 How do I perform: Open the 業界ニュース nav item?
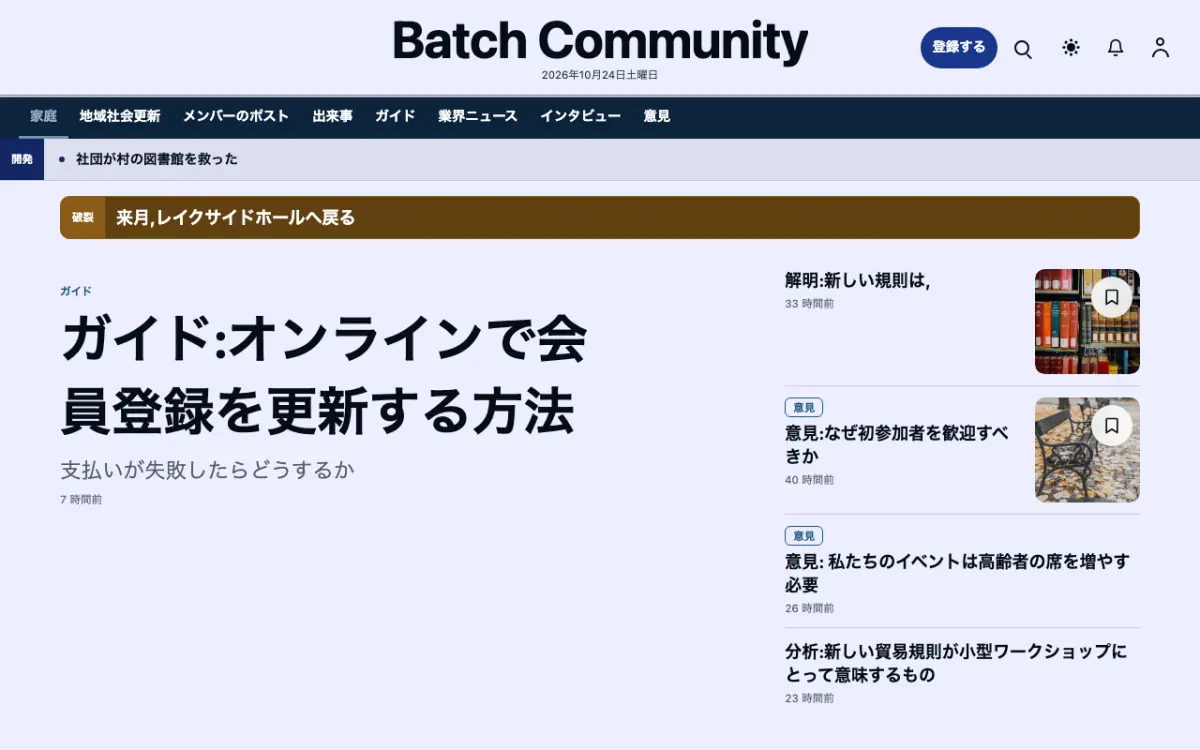pos(478,116)
